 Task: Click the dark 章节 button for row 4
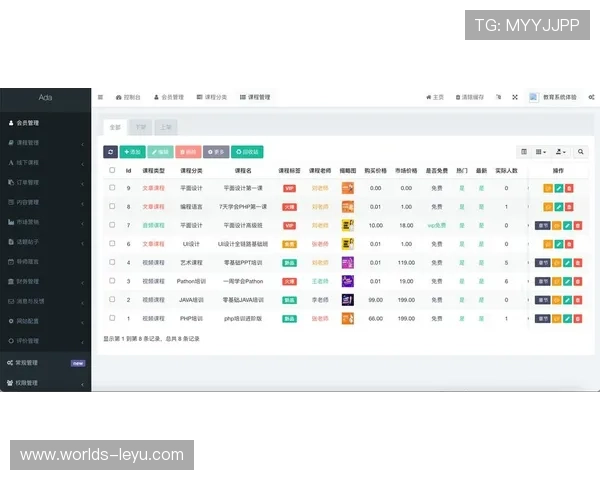click(x=543, y=263)
